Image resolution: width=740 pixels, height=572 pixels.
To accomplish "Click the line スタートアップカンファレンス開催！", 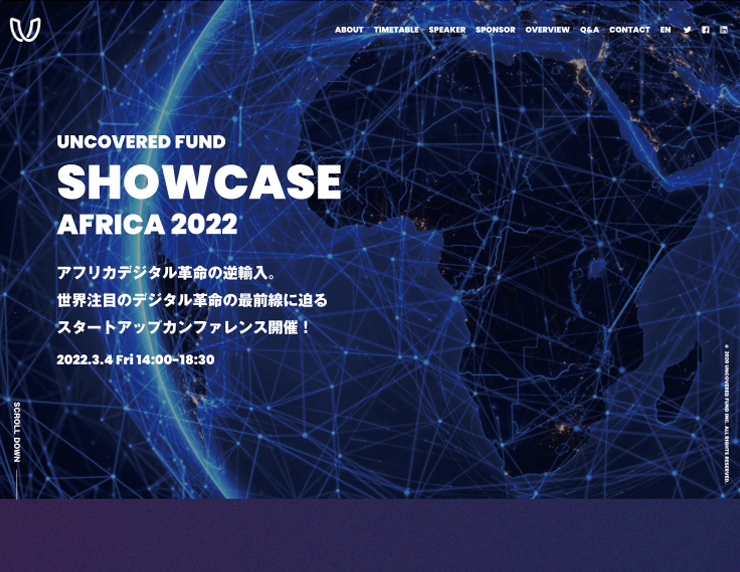I will coord(184,328).
